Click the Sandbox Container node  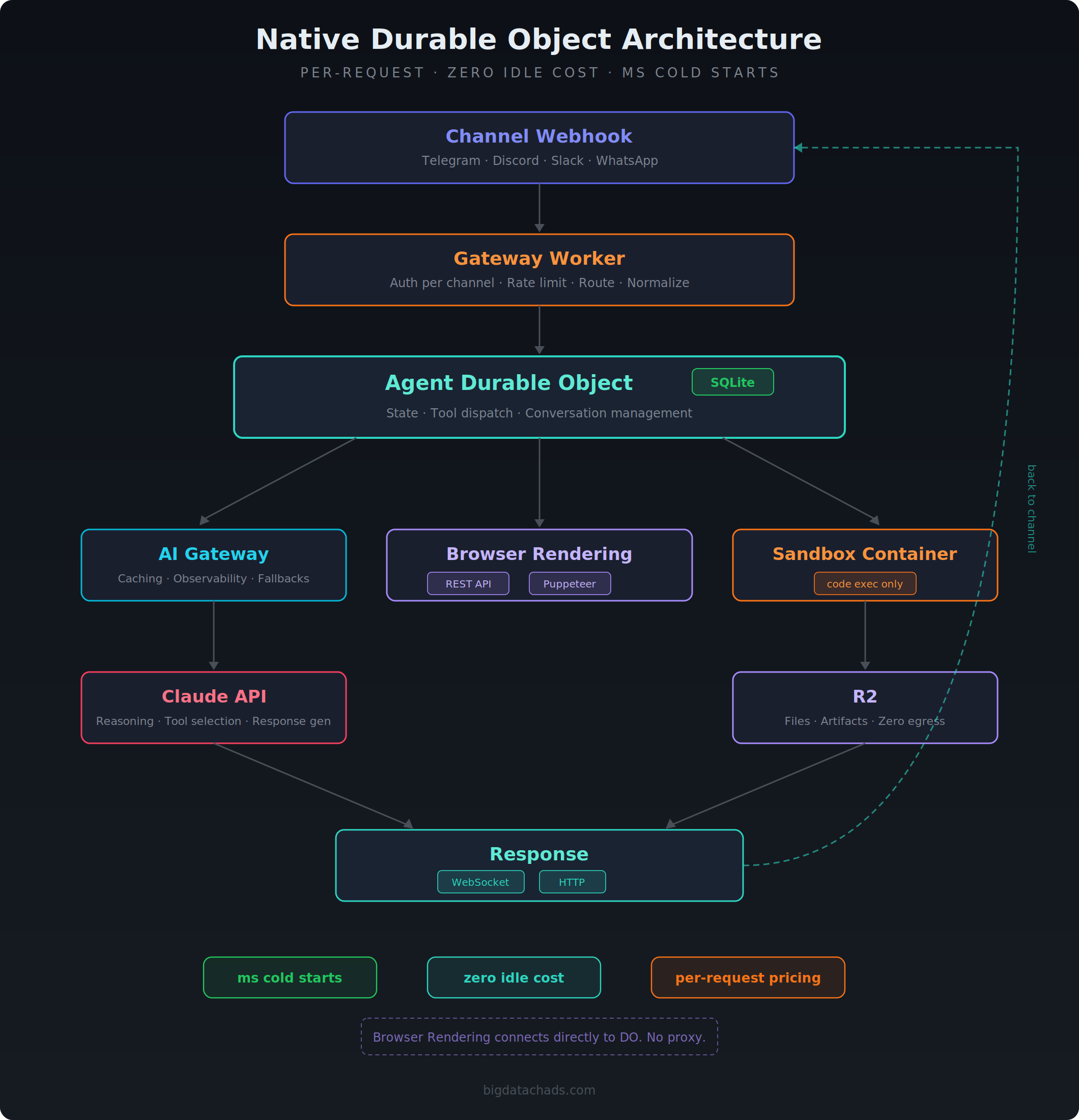click(x=865, y=553)
